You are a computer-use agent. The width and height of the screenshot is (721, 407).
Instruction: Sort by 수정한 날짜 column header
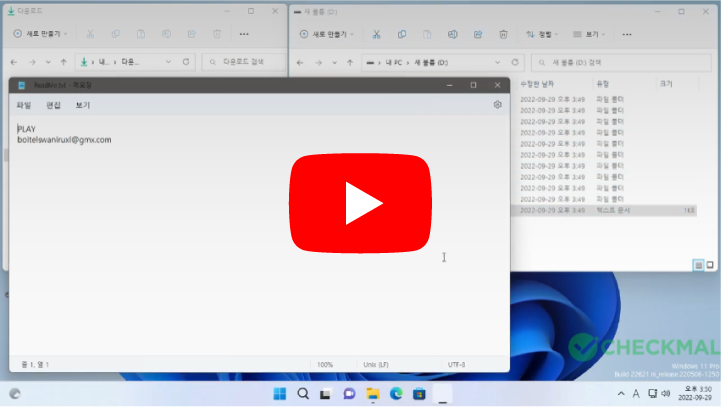coord(537,84)
